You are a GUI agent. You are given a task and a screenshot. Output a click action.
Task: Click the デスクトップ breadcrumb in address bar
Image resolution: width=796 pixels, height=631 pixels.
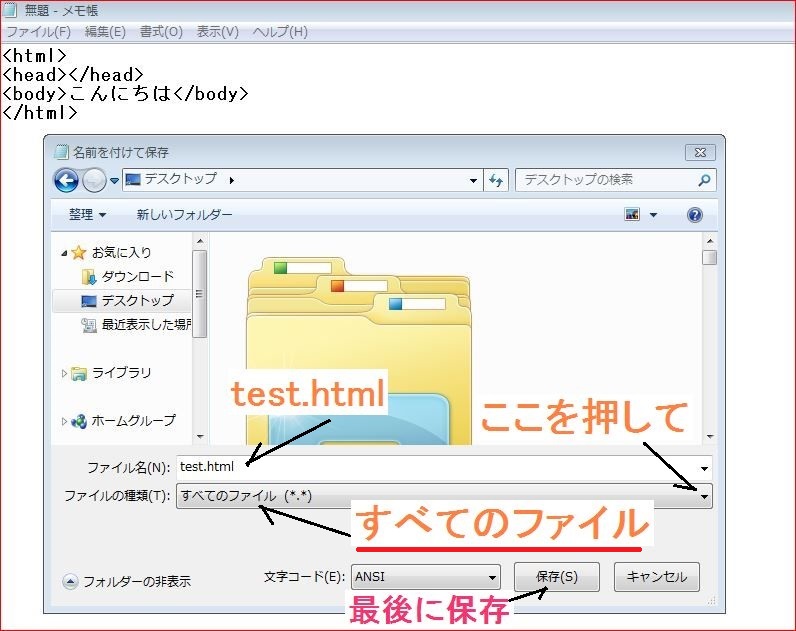181,179
